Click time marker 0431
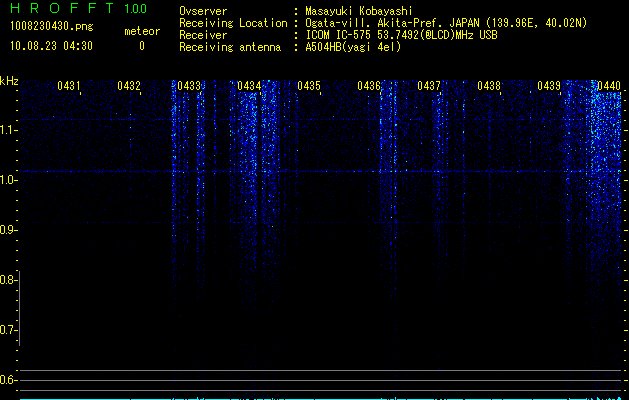 coord(69,86)
